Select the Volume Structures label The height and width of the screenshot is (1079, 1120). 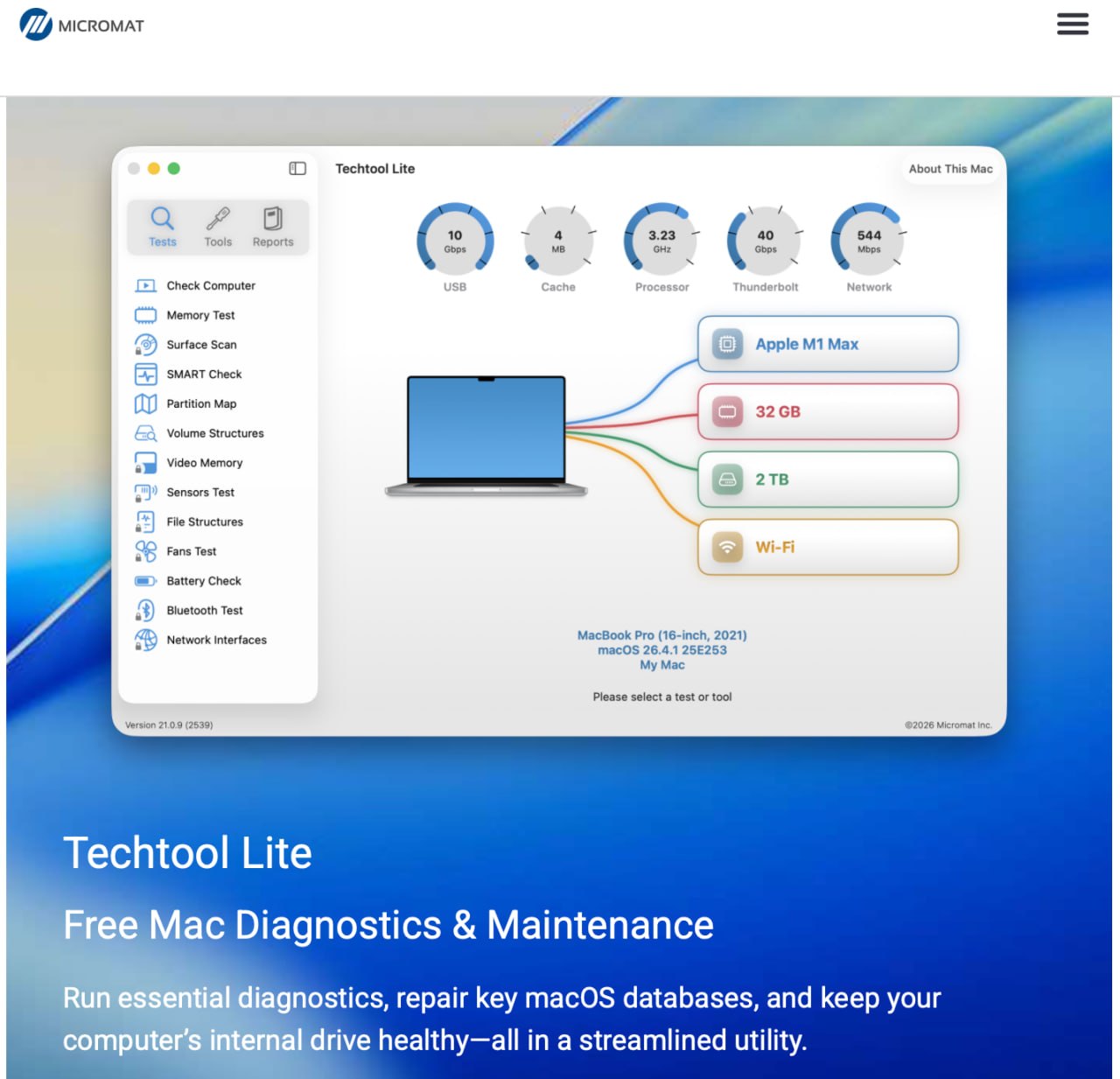[x=215, y=433]
